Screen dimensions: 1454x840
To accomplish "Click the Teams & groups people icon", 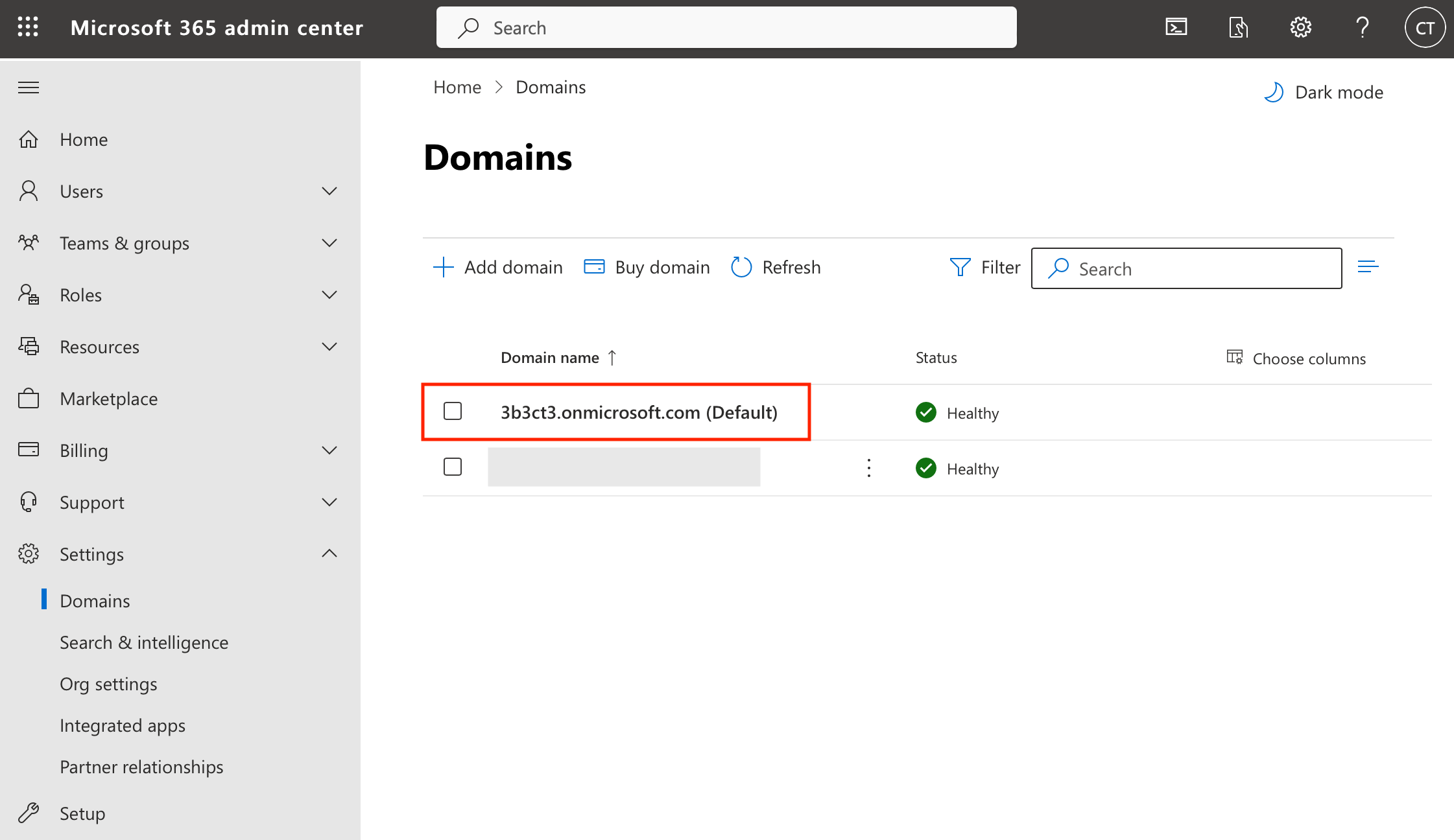I will point(29,243).
